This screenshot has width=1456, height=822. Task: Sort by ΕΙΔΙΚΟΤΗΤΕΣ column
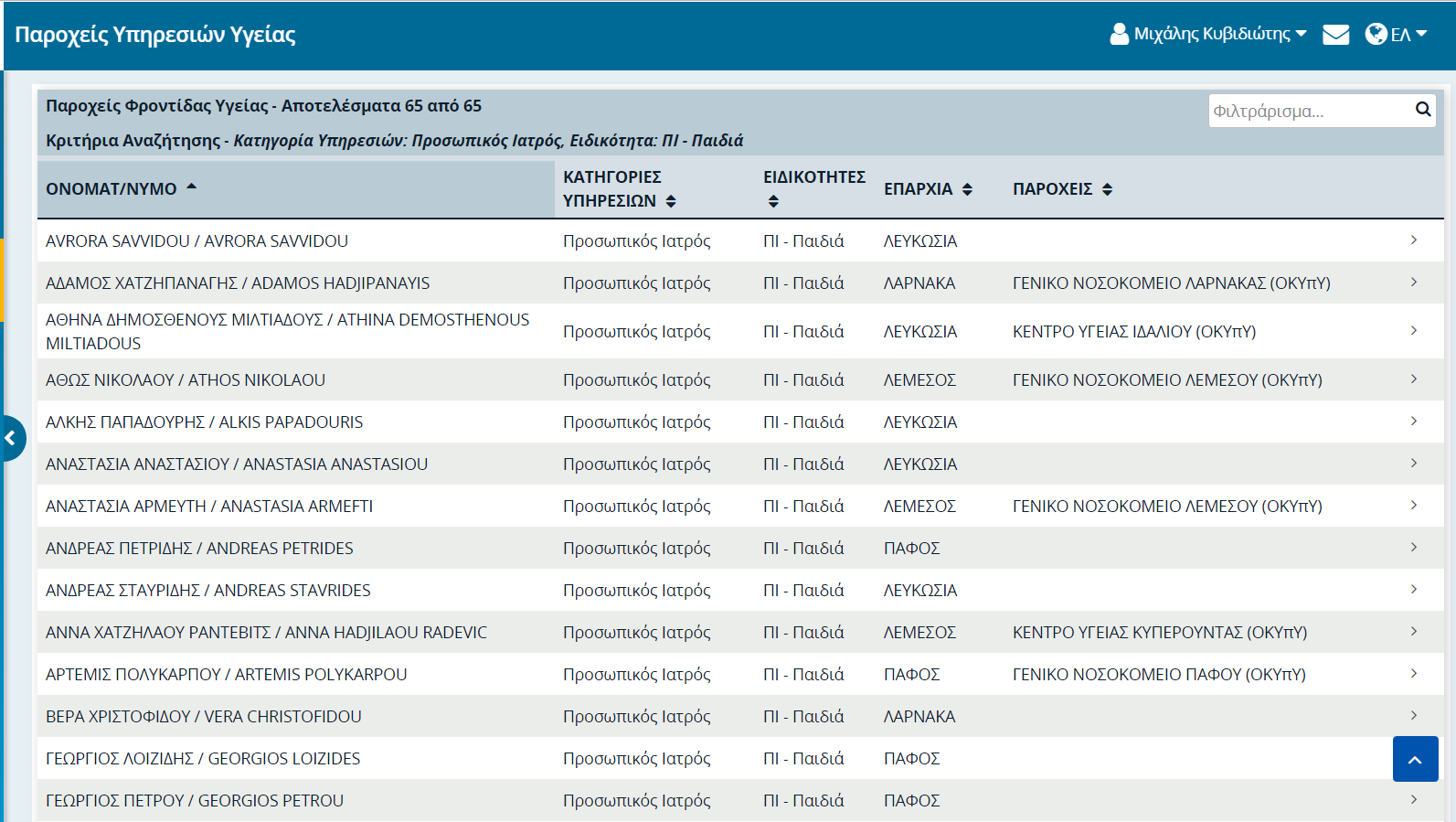click(813, 188)
